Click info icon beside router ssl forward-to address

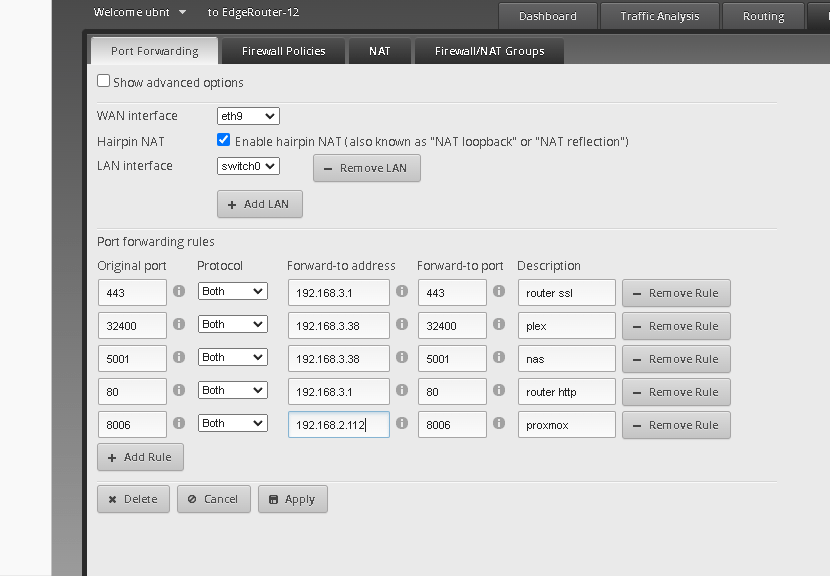point(402,291)
